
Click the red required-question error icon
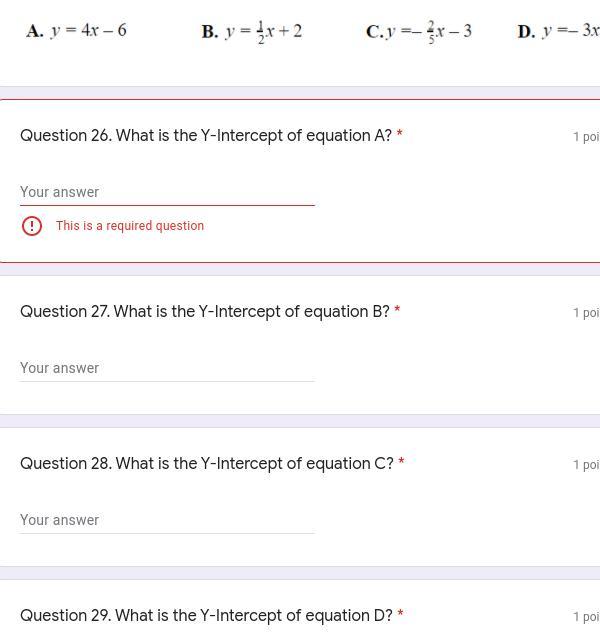coord(32,226)
